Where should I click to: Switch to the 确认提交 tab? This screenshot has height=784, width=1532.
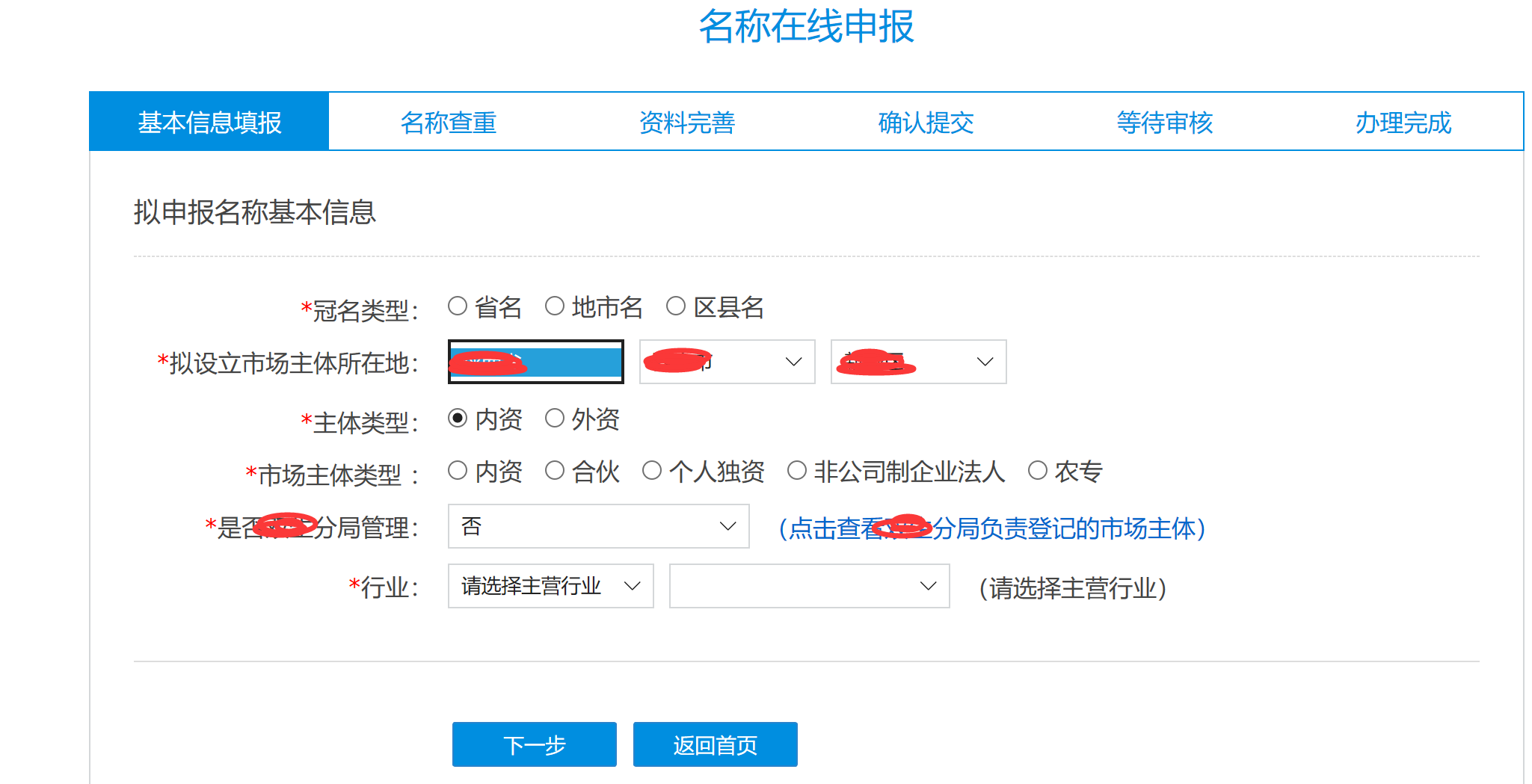(925, 122)
